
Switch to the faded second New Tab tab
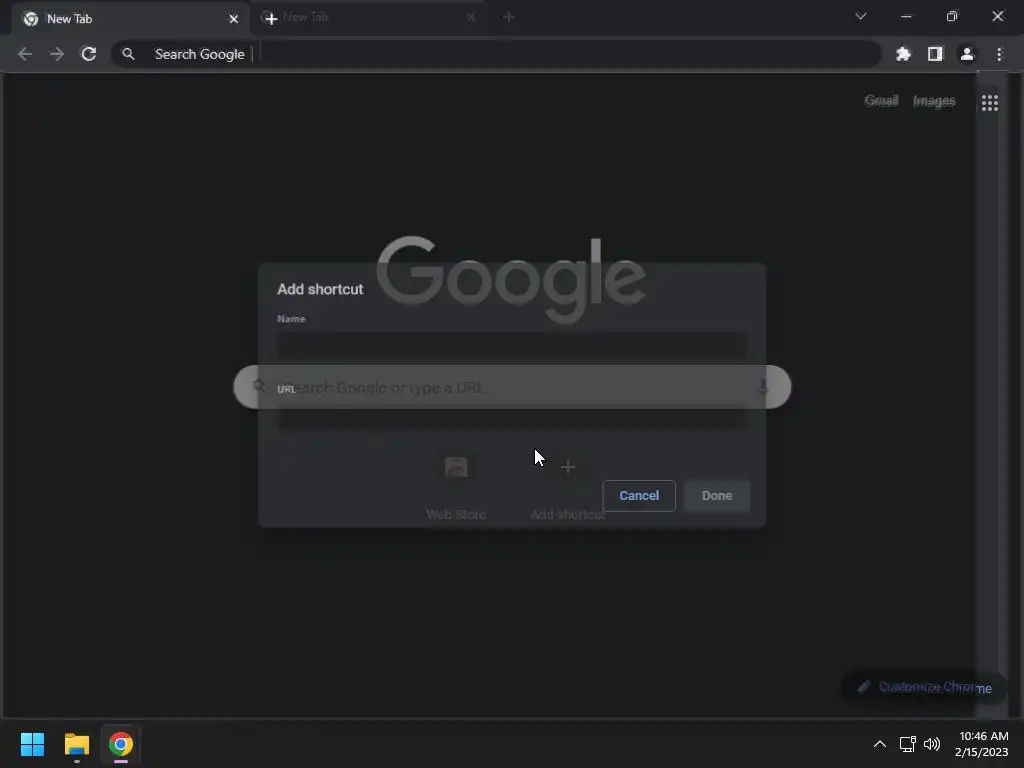pyautogui.click(x=370, y=18)
